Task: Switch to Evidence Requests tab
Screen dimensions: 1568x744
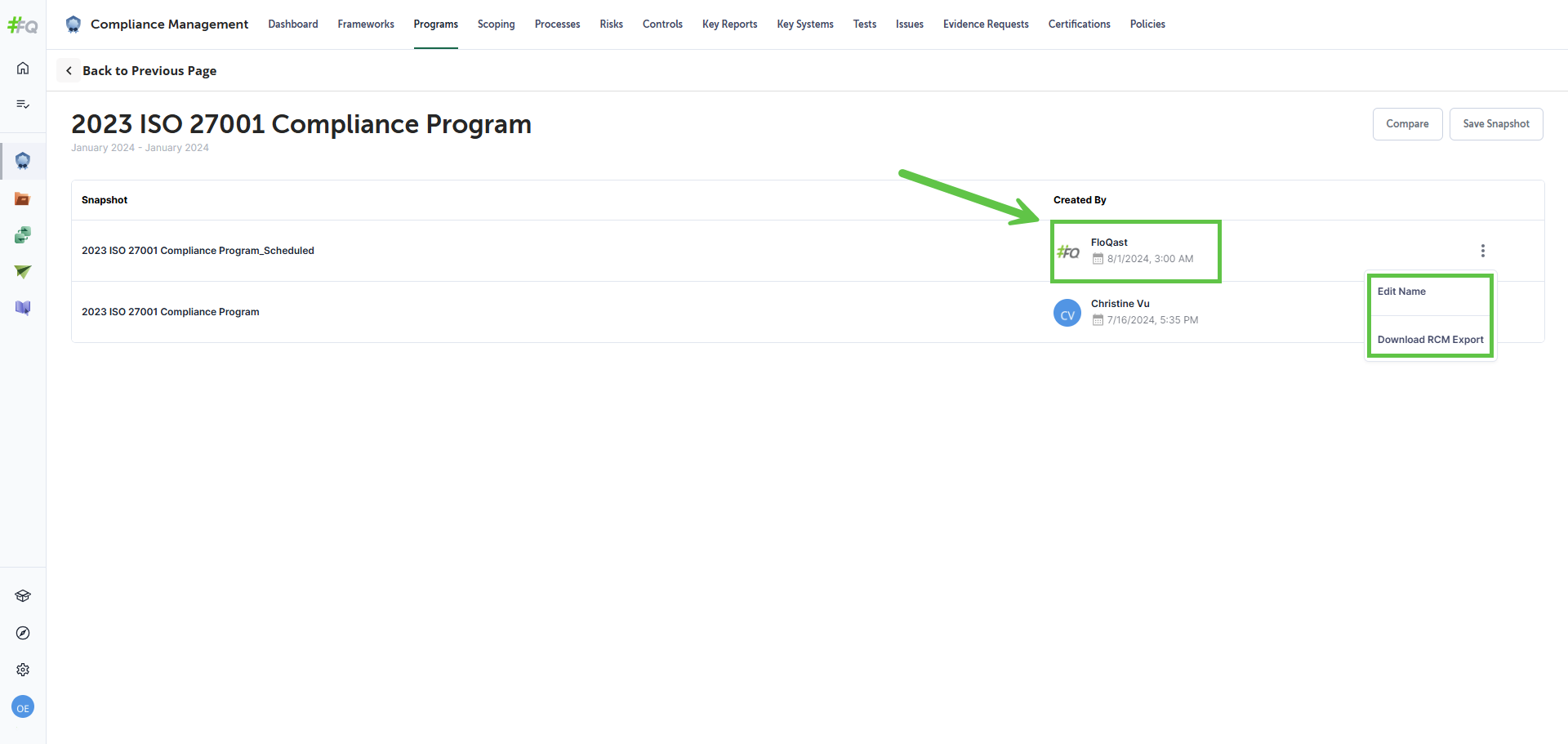Action: coord(986,25)
